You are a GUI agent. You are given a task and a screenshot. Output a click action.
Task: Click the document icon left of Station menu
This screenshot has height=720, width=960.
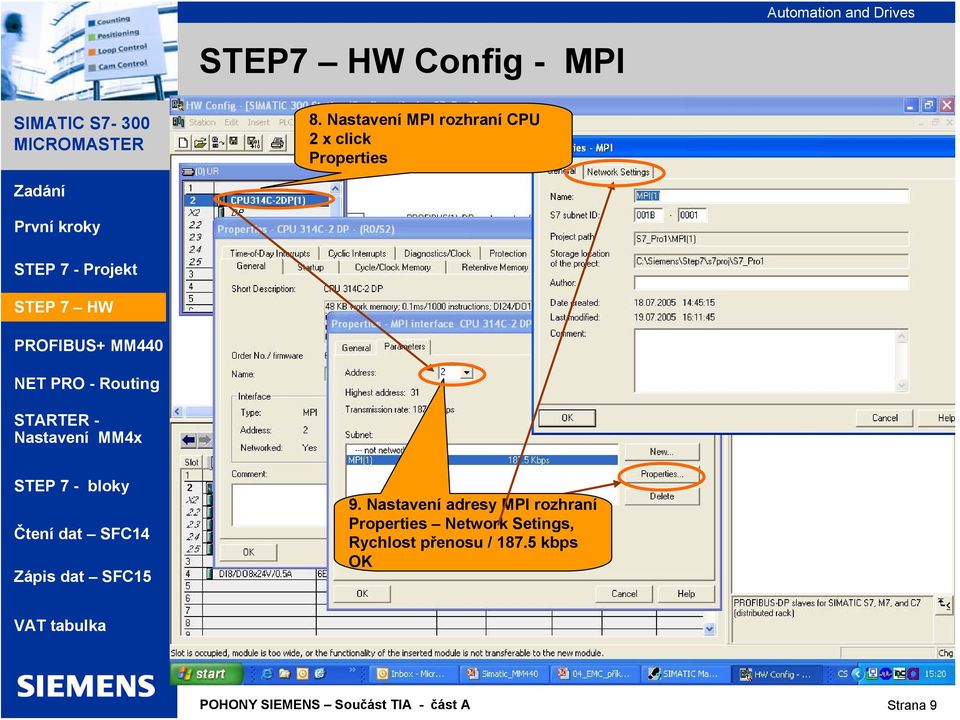pos(178,122)
